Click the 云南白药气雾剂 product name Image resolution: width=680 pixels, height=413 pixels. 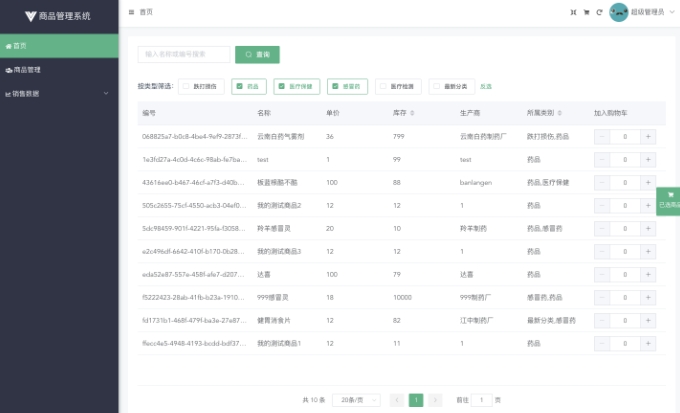tap(281, 137)
